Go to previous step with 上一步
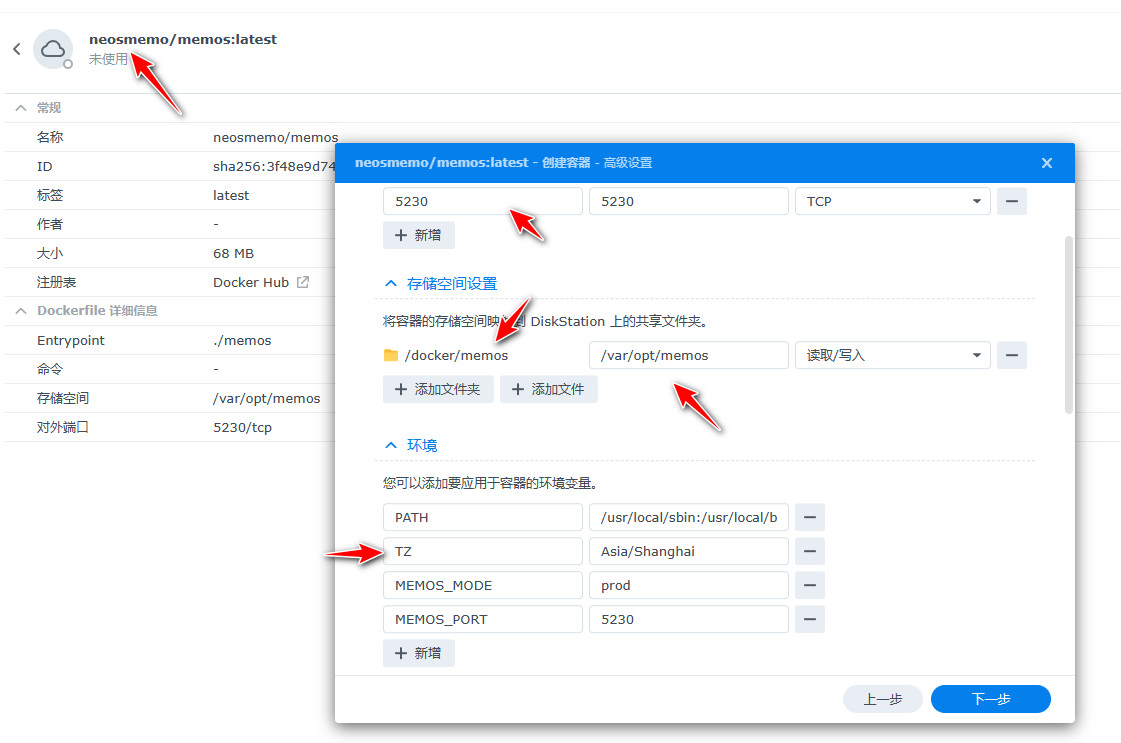Image resolution: width=1121 pixels, height=743 pixels. coord(882,699)
